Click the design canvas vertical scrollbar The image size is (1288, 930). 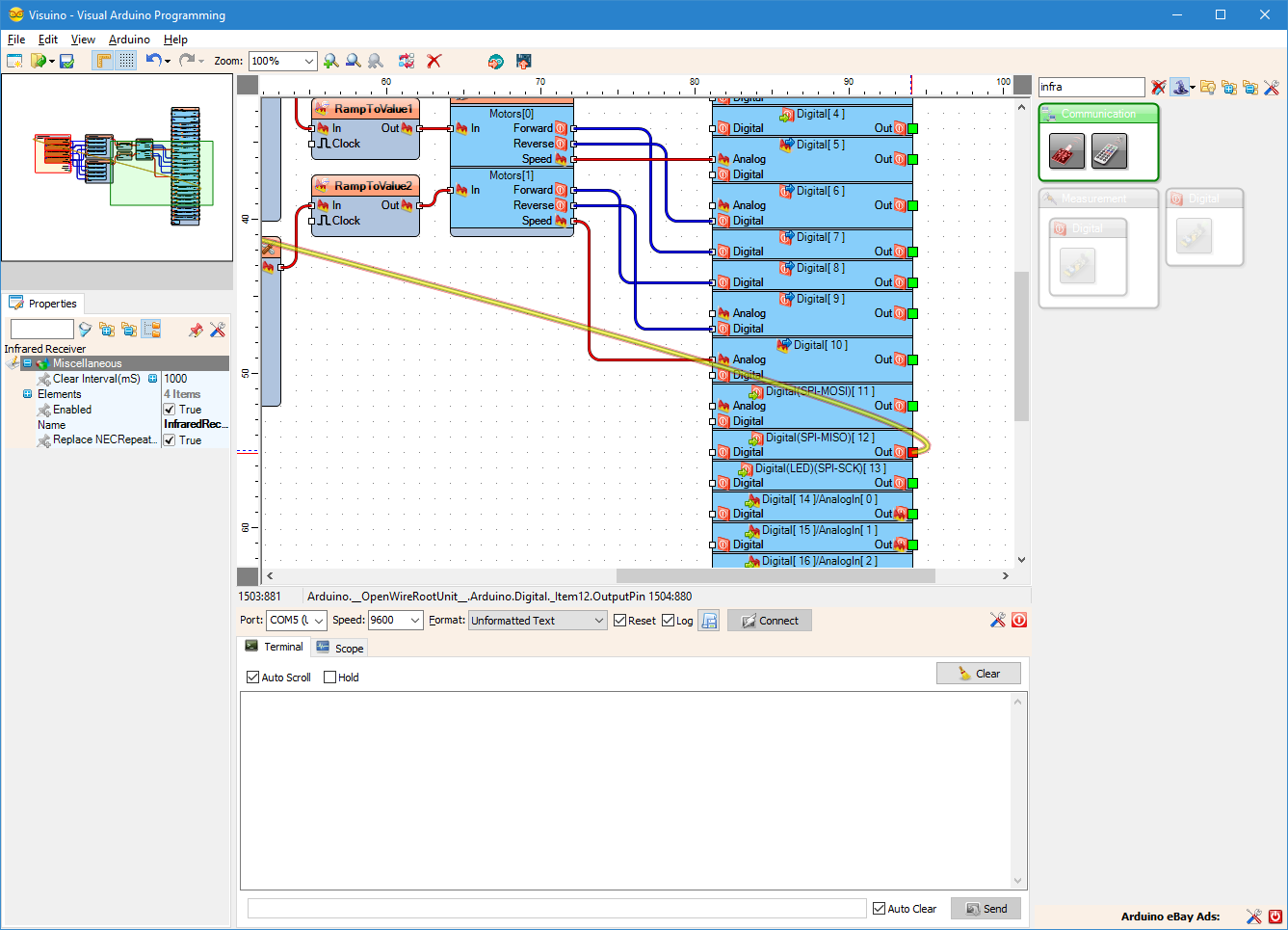tap(1021, 347)
